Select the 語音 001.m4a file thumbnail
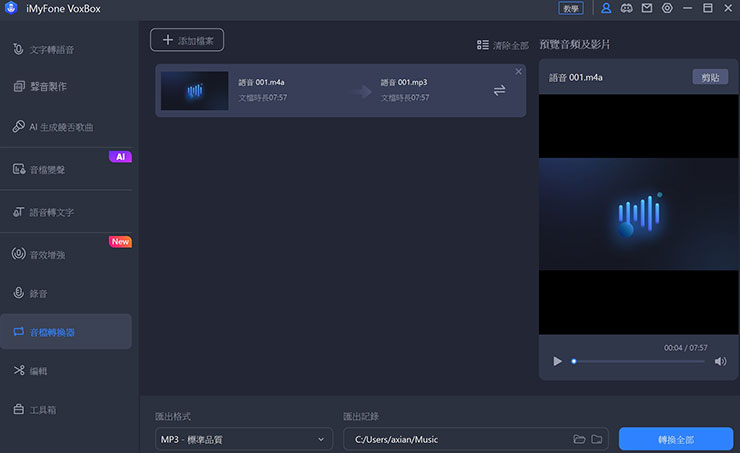 [194, 91]
